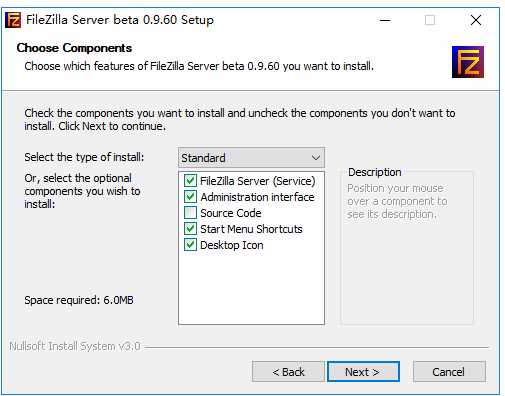The width and height of the screenshot is (505, 396).
Task: Select Start Menu Shortcuts list entry
Action: 251,229
